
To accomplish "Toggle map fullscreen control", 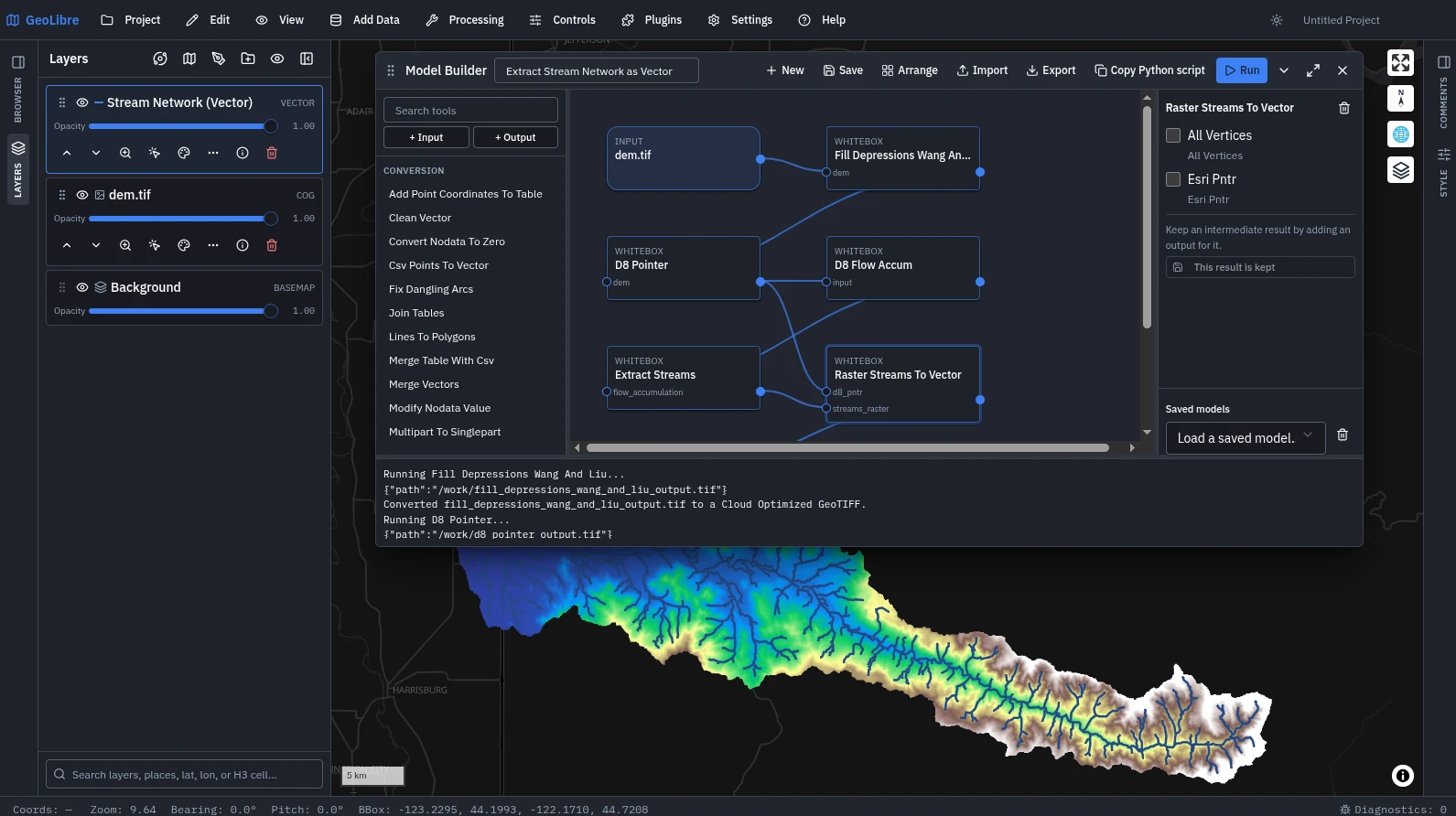I will 1400,62.
